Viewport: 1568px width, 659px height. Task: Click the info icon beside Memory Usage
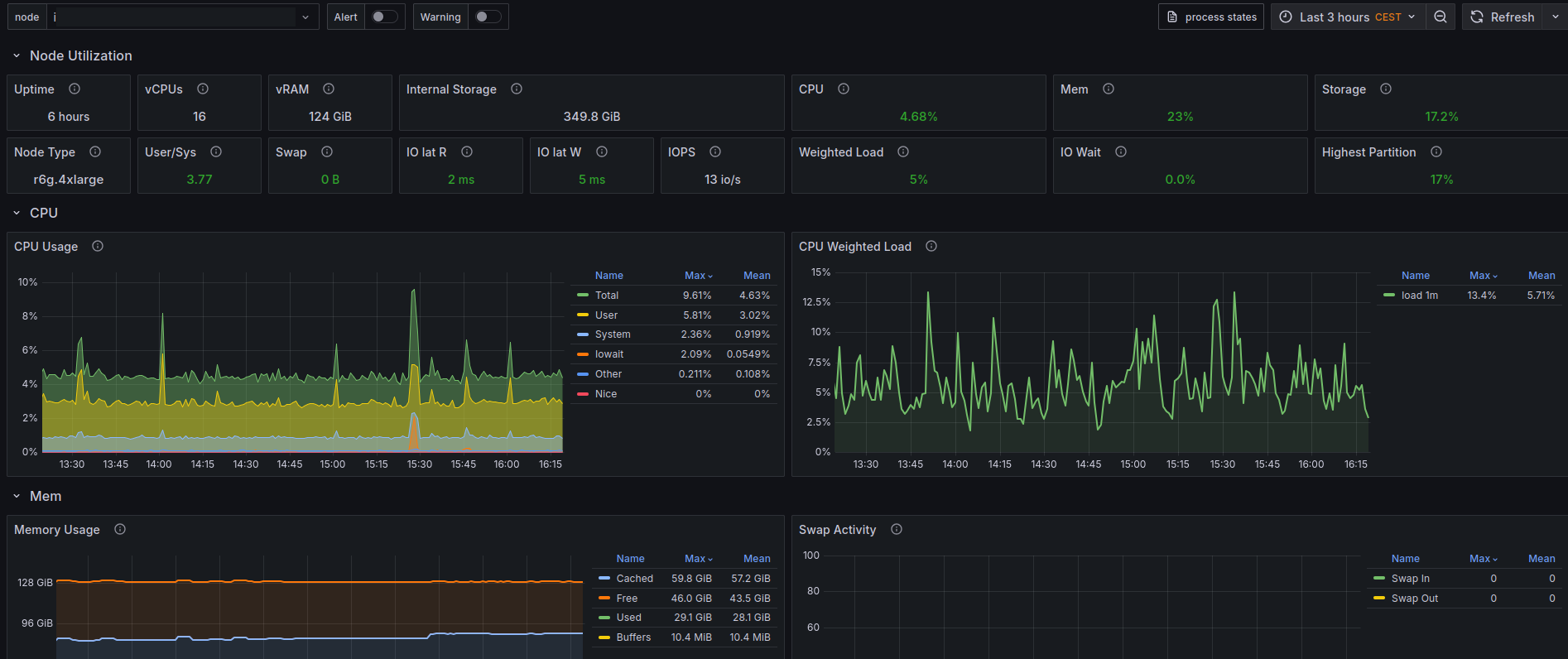coord(120,529)
